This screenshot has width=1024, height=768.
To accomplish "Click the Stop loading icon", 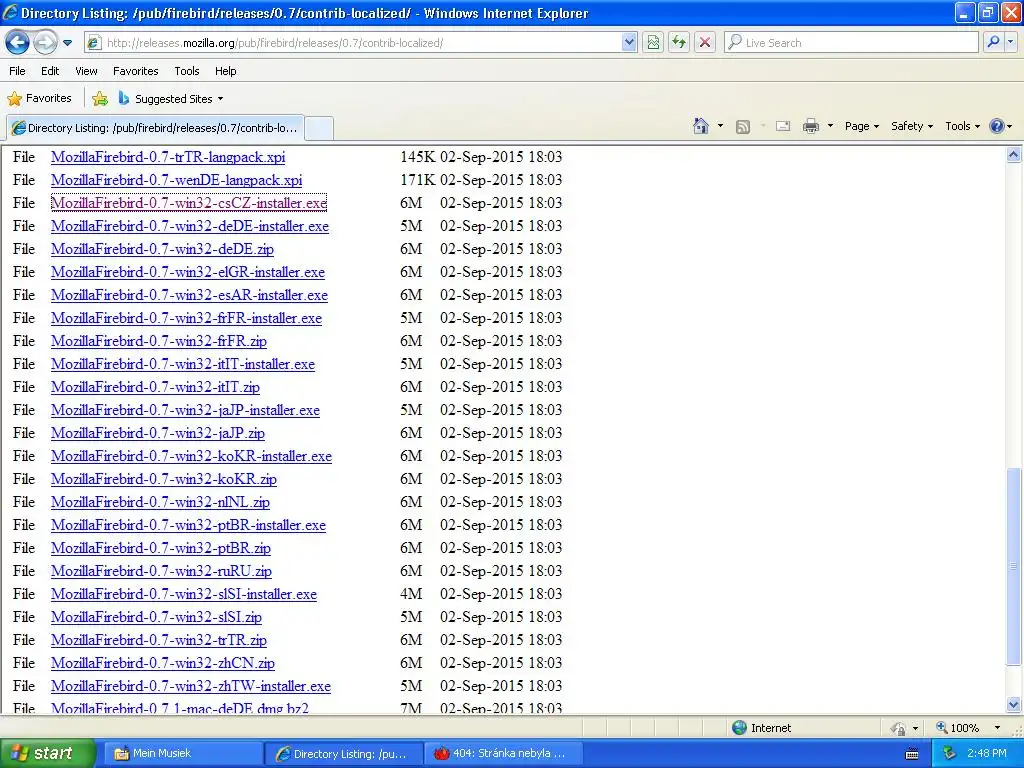I will [x=705, y=43].
